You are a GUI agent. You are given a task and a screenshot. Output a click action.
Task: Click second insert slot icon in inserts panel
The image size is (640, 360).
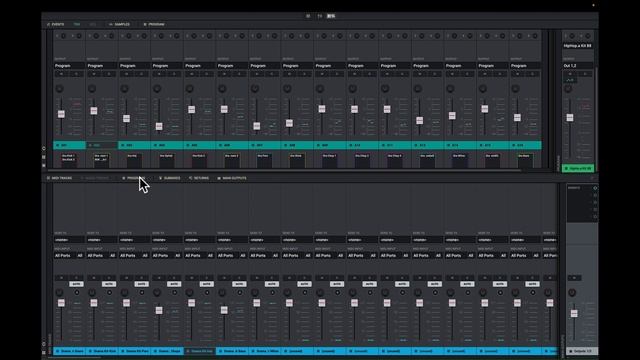pos(595,202)
